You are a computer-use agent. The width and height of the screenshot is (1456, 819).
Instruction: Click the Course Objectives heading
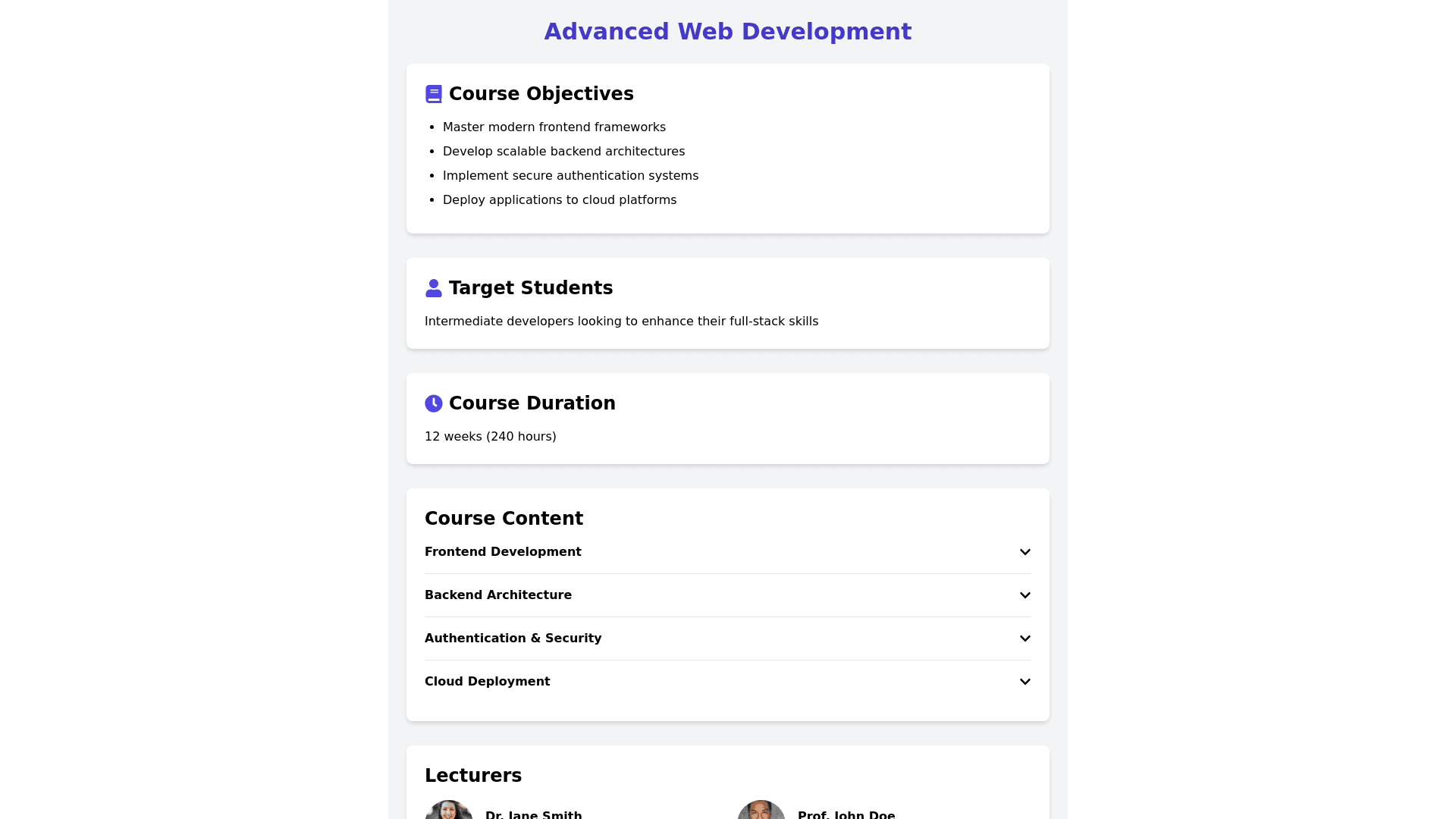click(541, 94)
